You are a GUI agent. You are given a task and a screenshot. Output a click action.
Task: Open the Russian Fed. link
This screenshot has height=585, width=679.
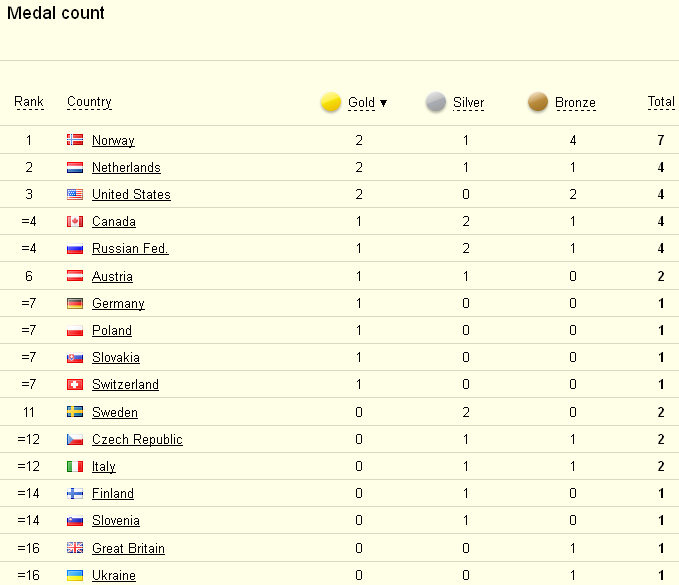[x=130, y=249]
